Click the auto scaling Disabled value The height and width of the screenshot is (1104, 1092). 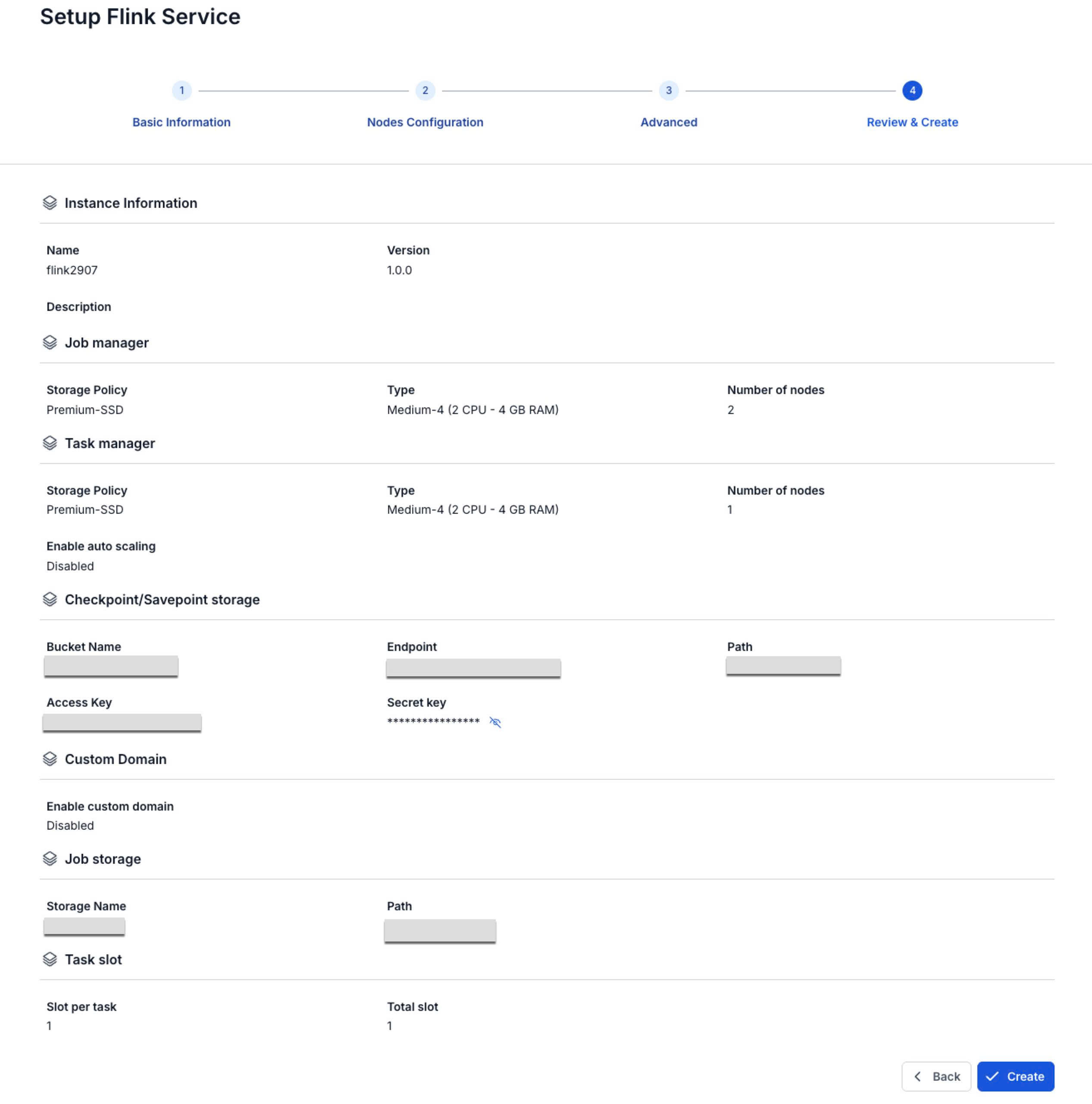coord(70,566)
